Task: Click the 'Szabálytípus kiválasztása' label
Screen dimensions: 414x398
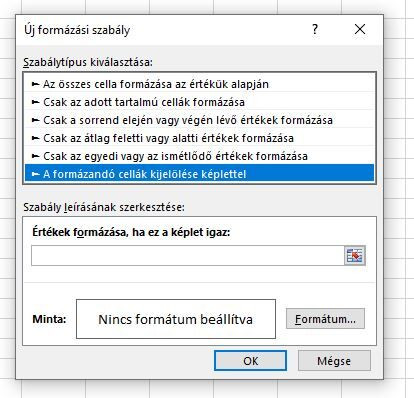Action: [88, 62]
